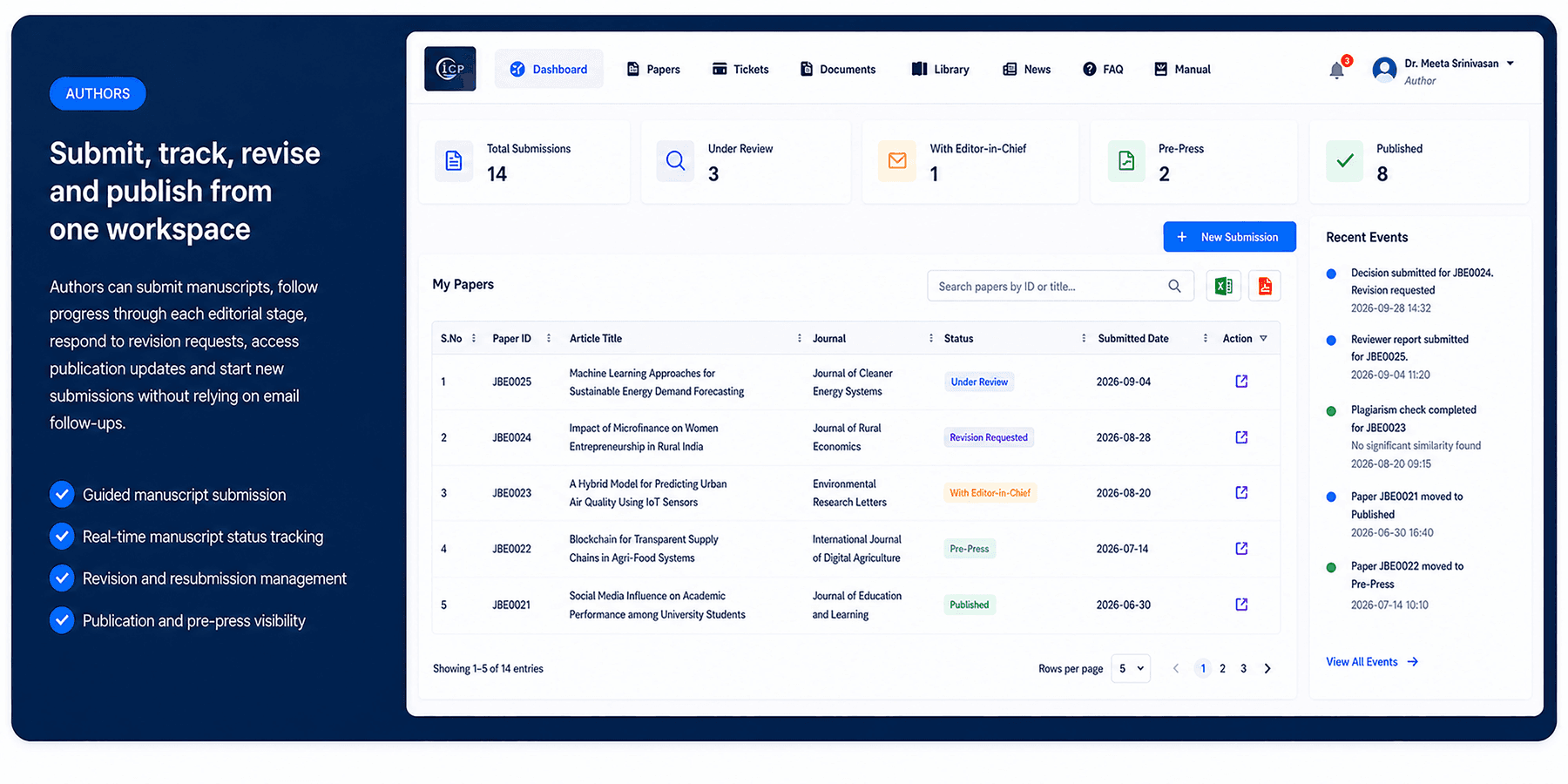Open S.No column options menu

click(474, 339)
